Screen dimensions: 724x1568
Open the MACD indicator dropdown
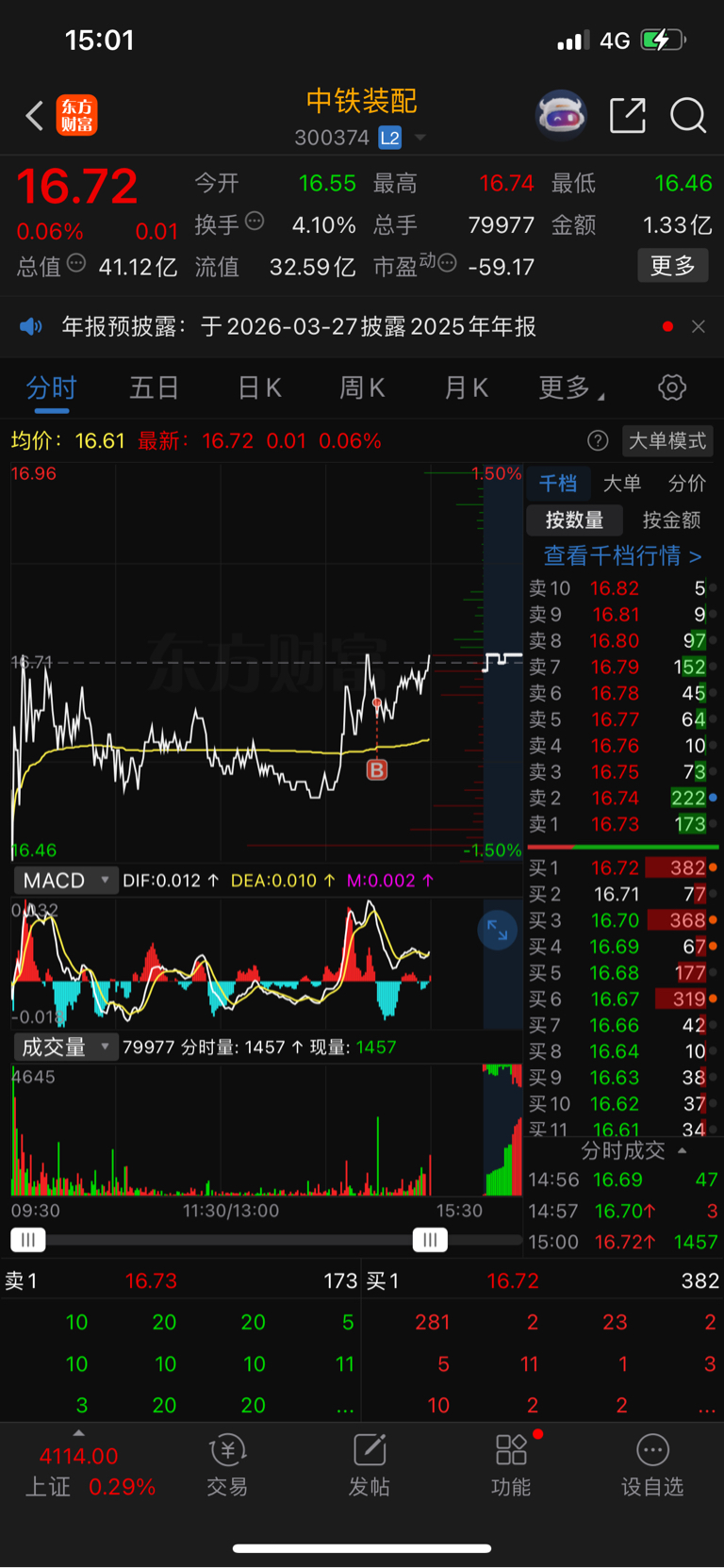(x=66, y=881)
